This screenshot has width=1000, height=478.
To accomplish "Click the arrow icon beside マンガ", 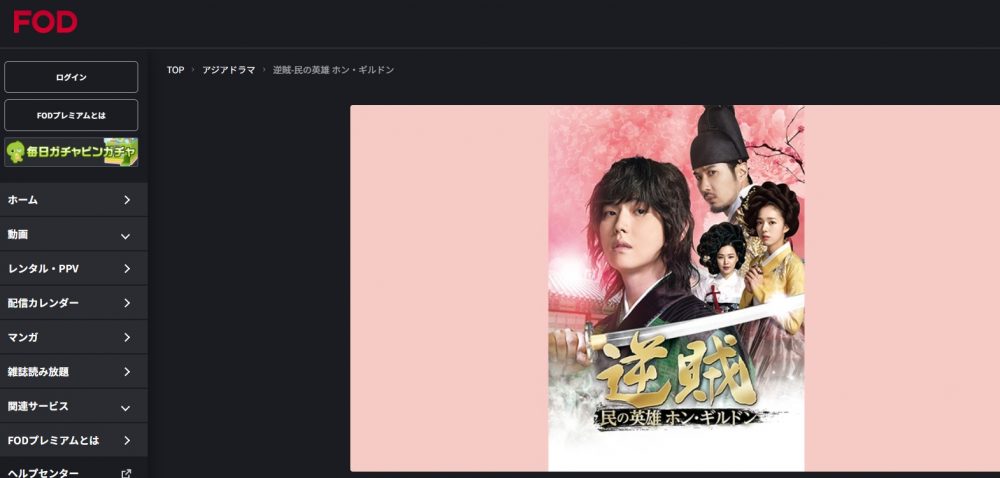I will click(x=127, y=338).
